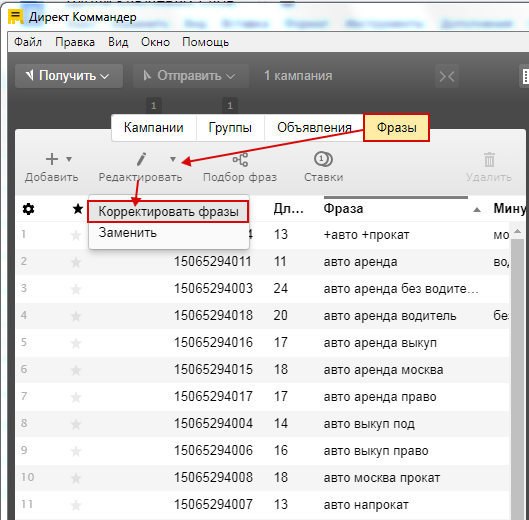Click the Редактировать label
Screen dimensions: 529x520
[140, 177]
